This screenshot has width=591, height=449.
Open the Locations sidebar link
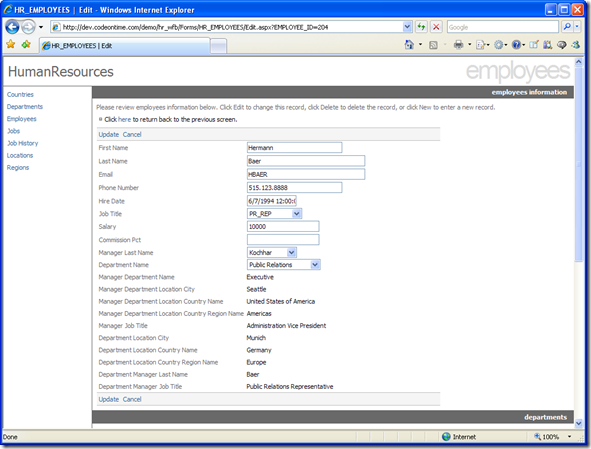pos(20,155)
